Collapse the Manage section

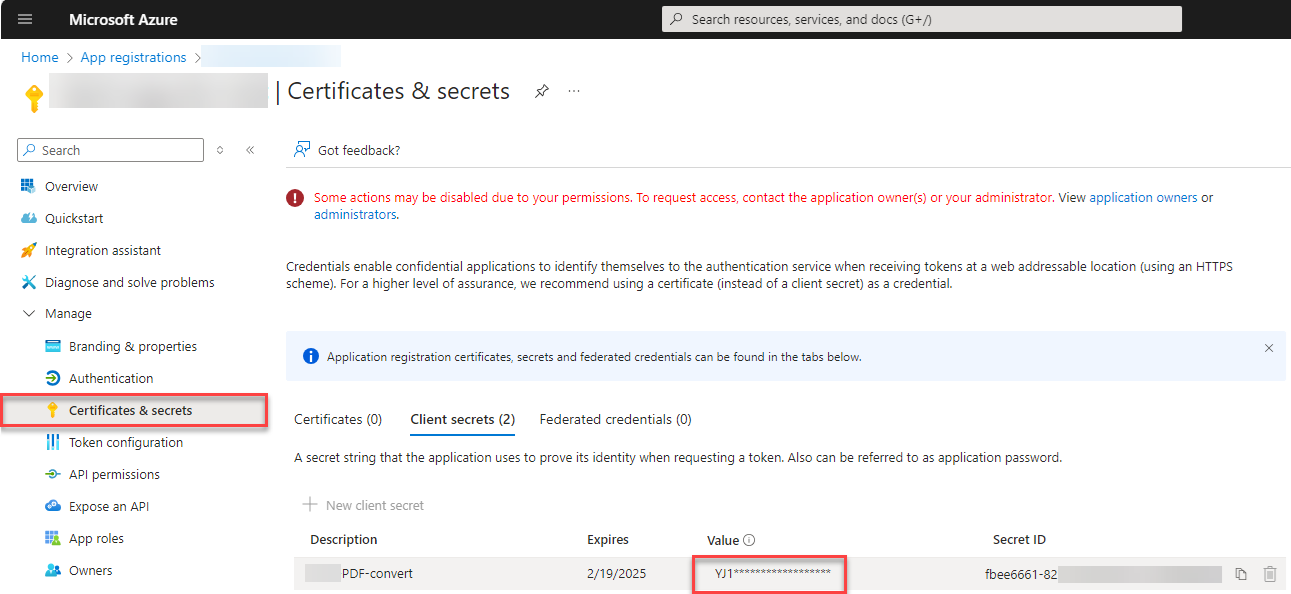point(27,314)
